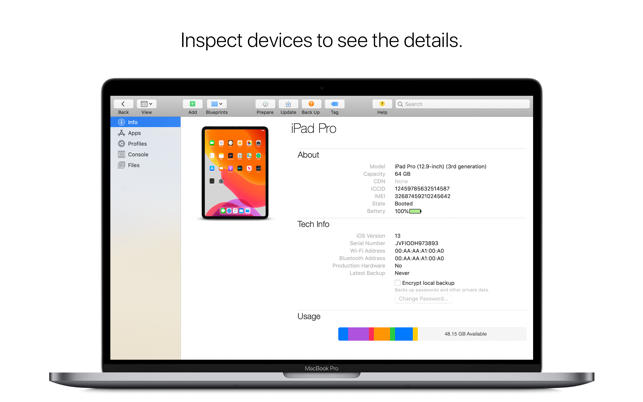Click the capacity value '64 GB'
643x402 pixels.
(402, 174)
